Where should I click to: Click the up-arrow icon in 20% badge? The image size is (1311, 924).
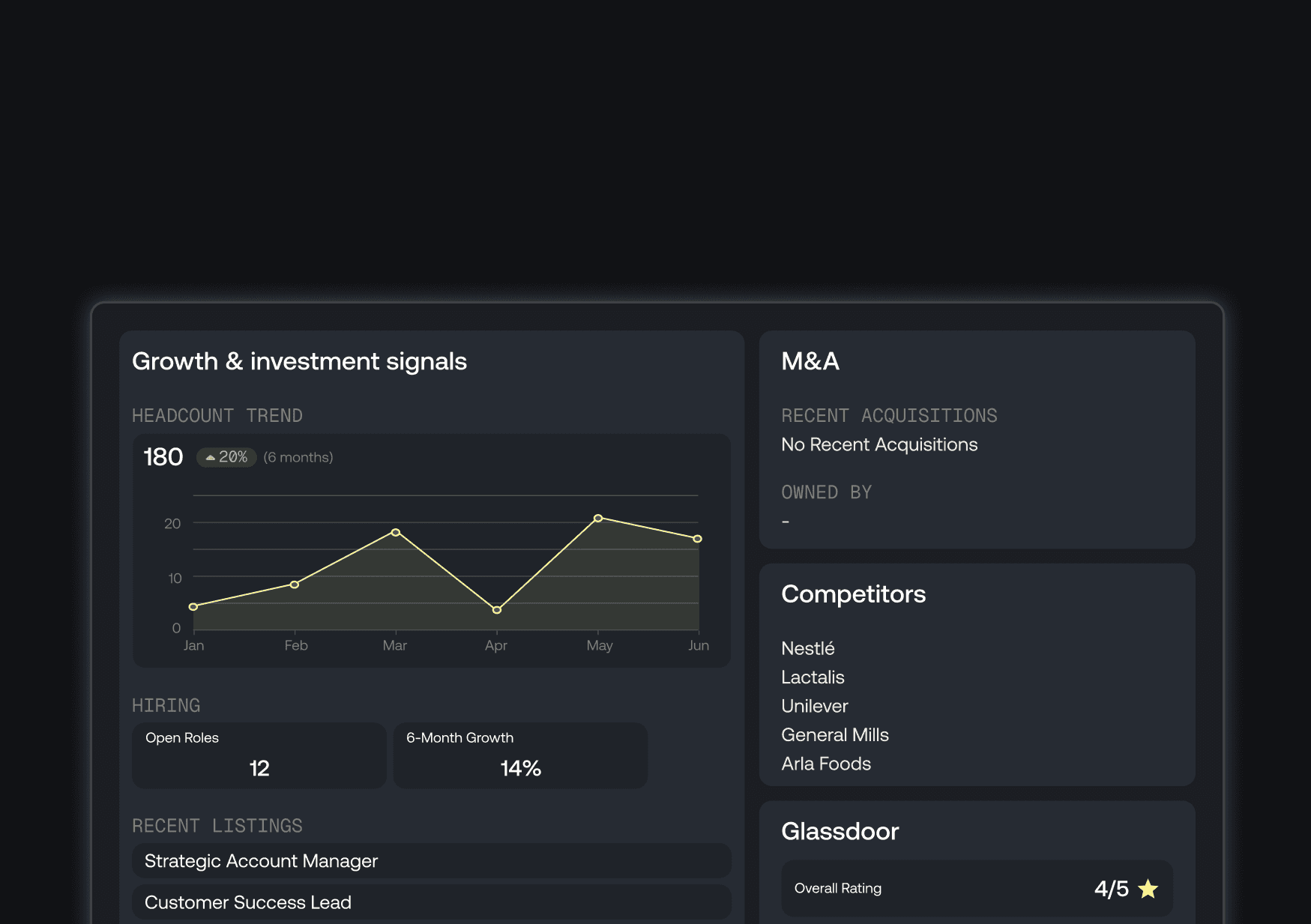(211, 457)
